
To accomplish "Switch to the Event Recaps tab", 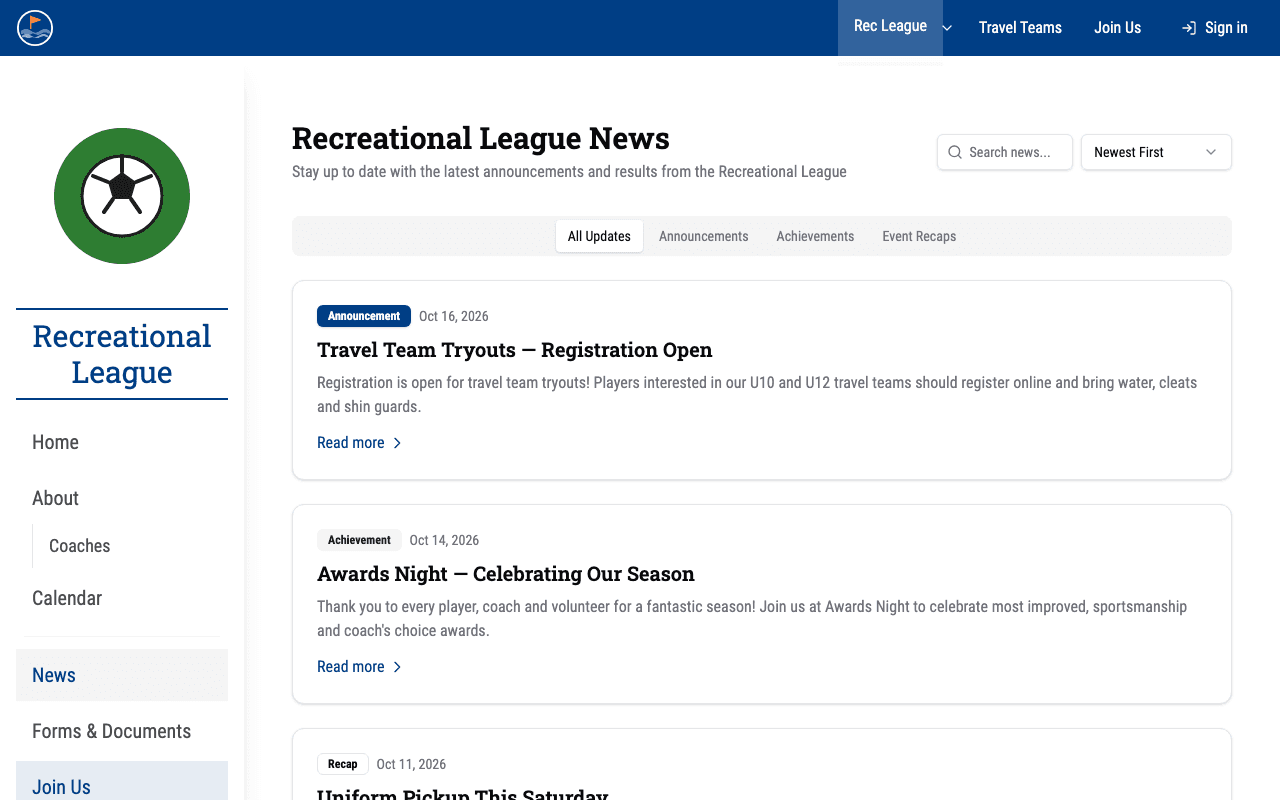I will tap(919, 236).
